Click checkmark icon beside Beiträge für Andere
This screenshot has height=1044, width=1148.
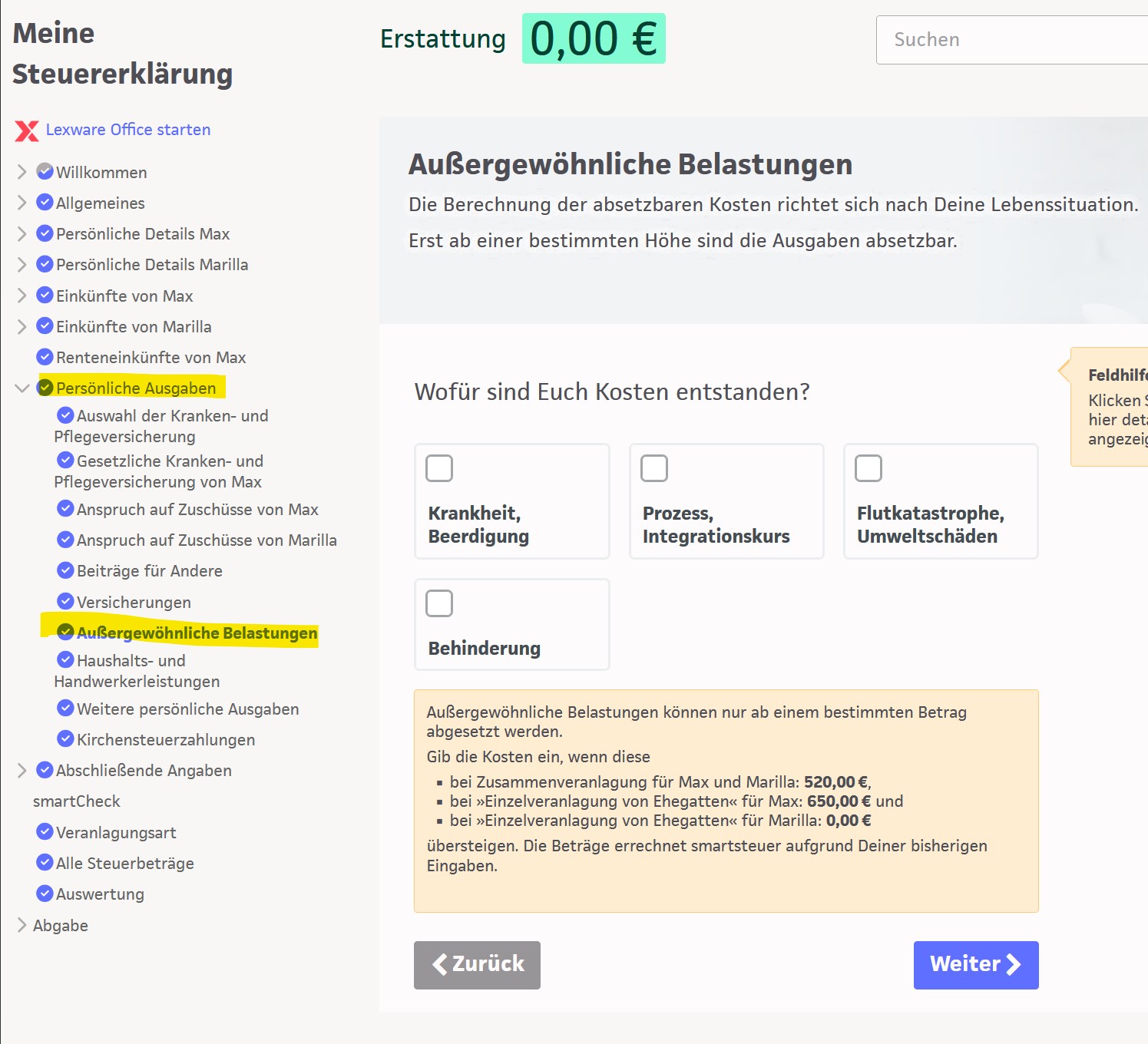[x=66, y=570]
